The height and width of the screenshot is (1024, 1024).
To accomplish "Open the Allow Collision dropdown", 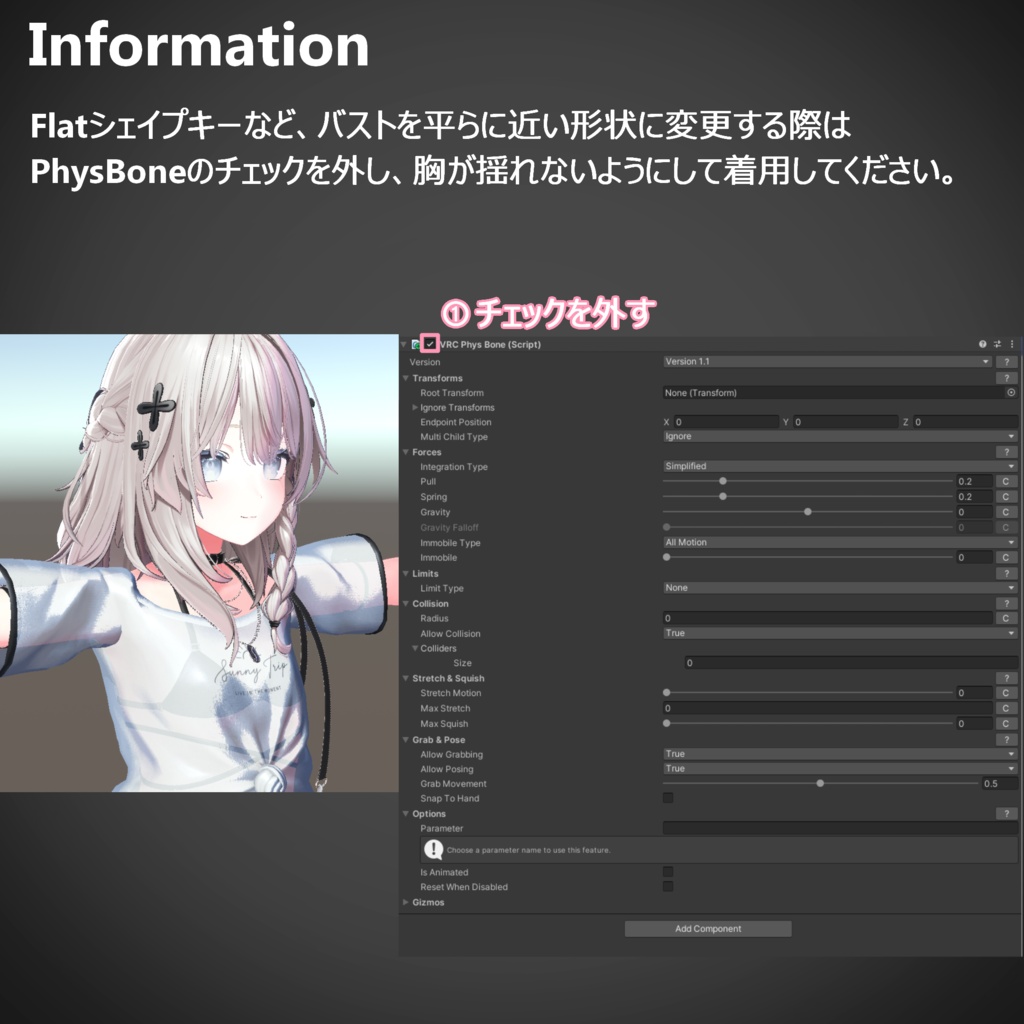I will 840,633.
